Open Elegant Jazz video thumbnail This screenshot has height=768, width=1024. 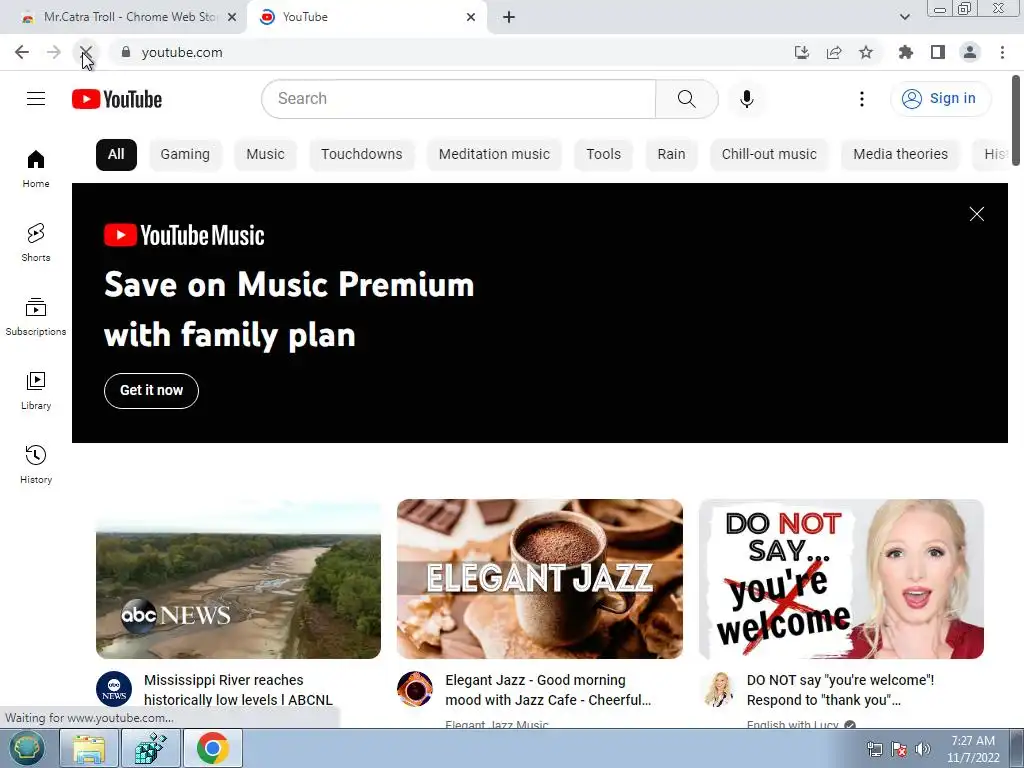click(x=540, y=579)
